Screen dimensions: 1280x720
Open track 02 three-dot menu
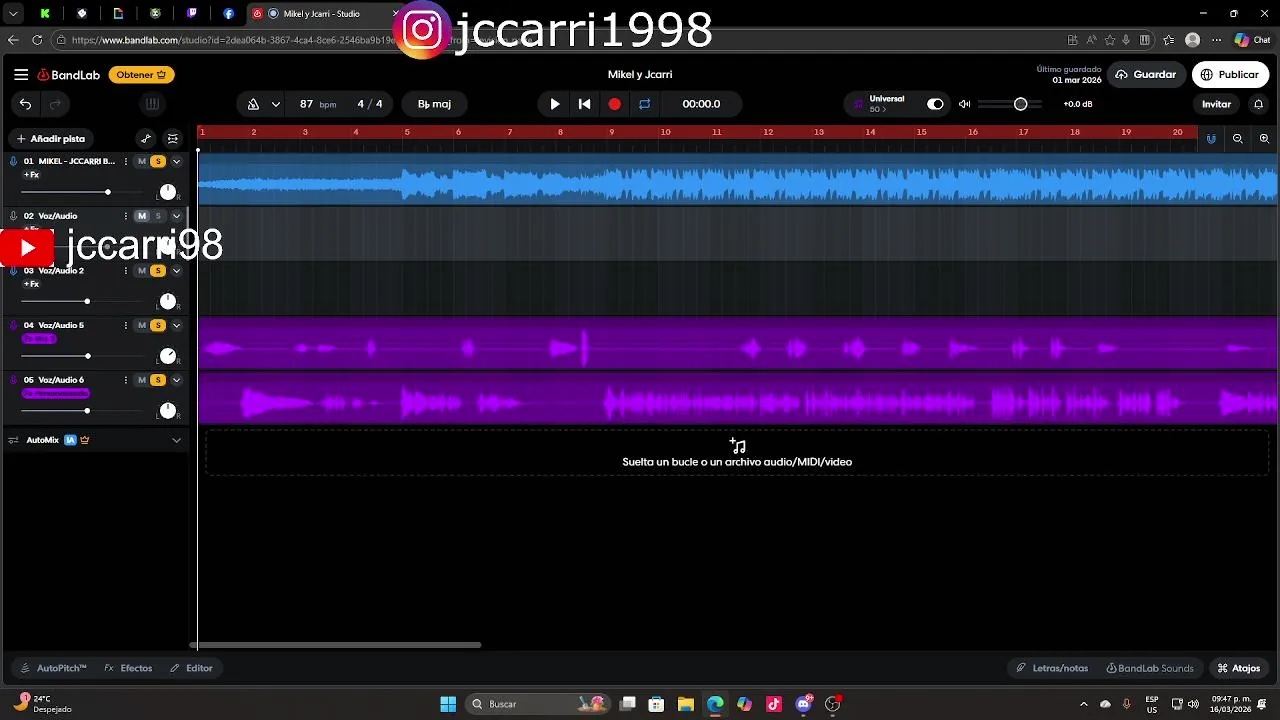(126, 216)
